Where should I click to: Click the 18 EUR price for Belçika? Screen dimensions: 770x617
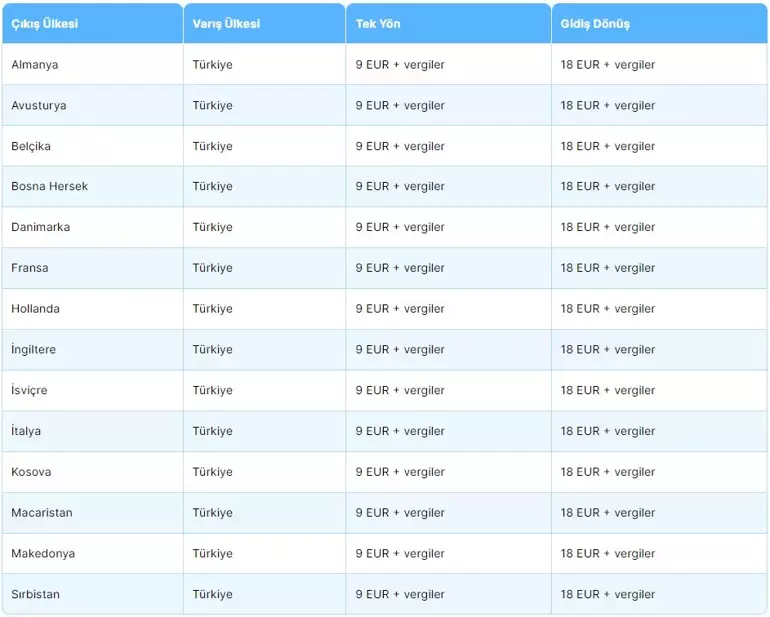point(608,146)
